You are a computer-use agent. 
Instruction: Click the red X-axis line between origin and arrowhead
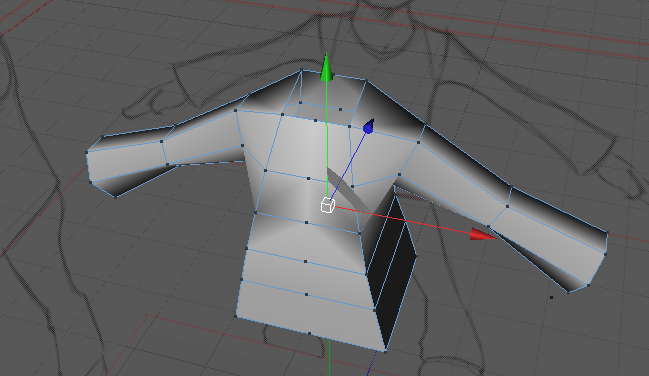tap(402, 220)
